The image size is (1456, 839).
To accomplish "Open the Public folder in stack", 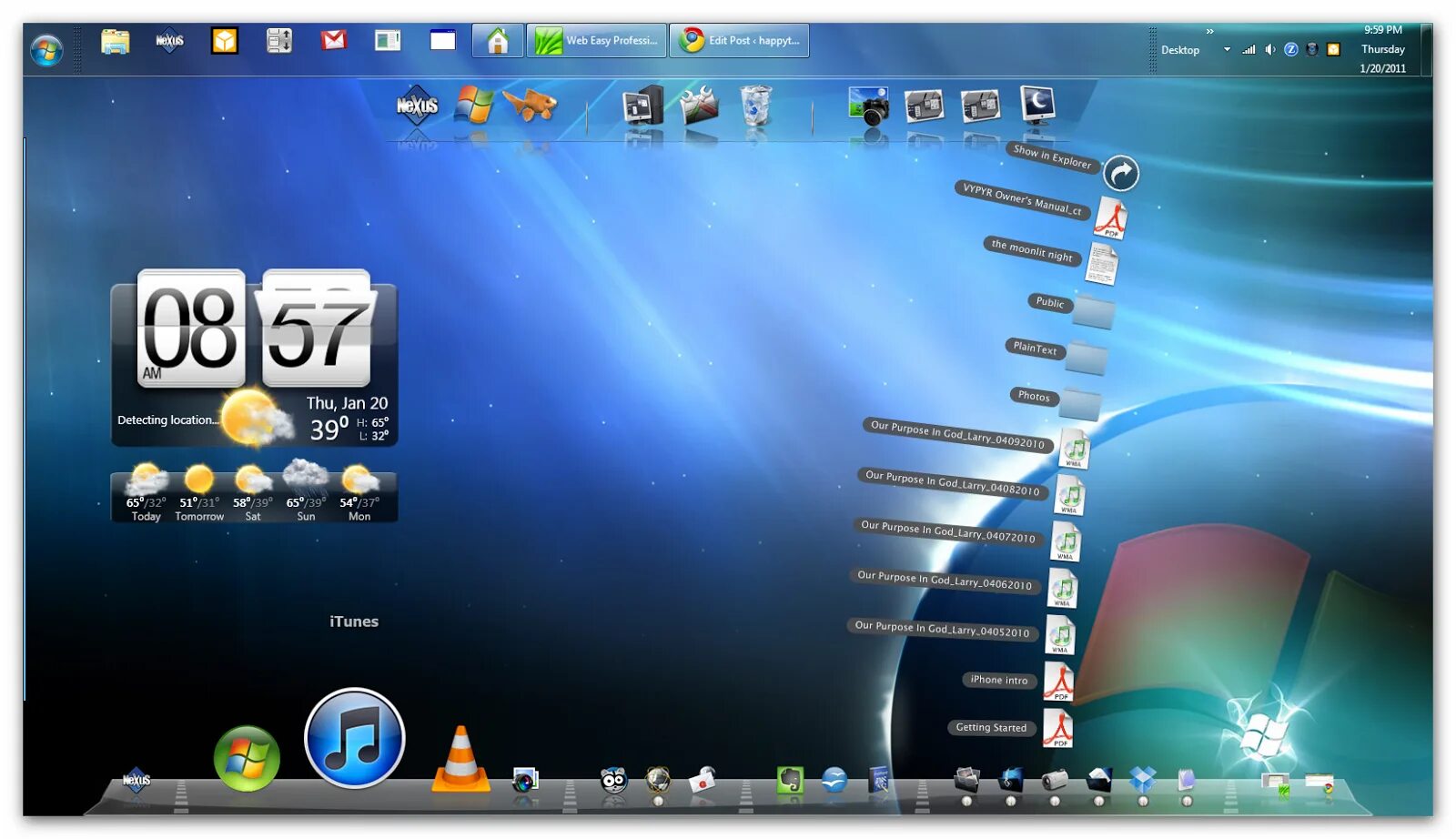I will [x=1093, y=311].
